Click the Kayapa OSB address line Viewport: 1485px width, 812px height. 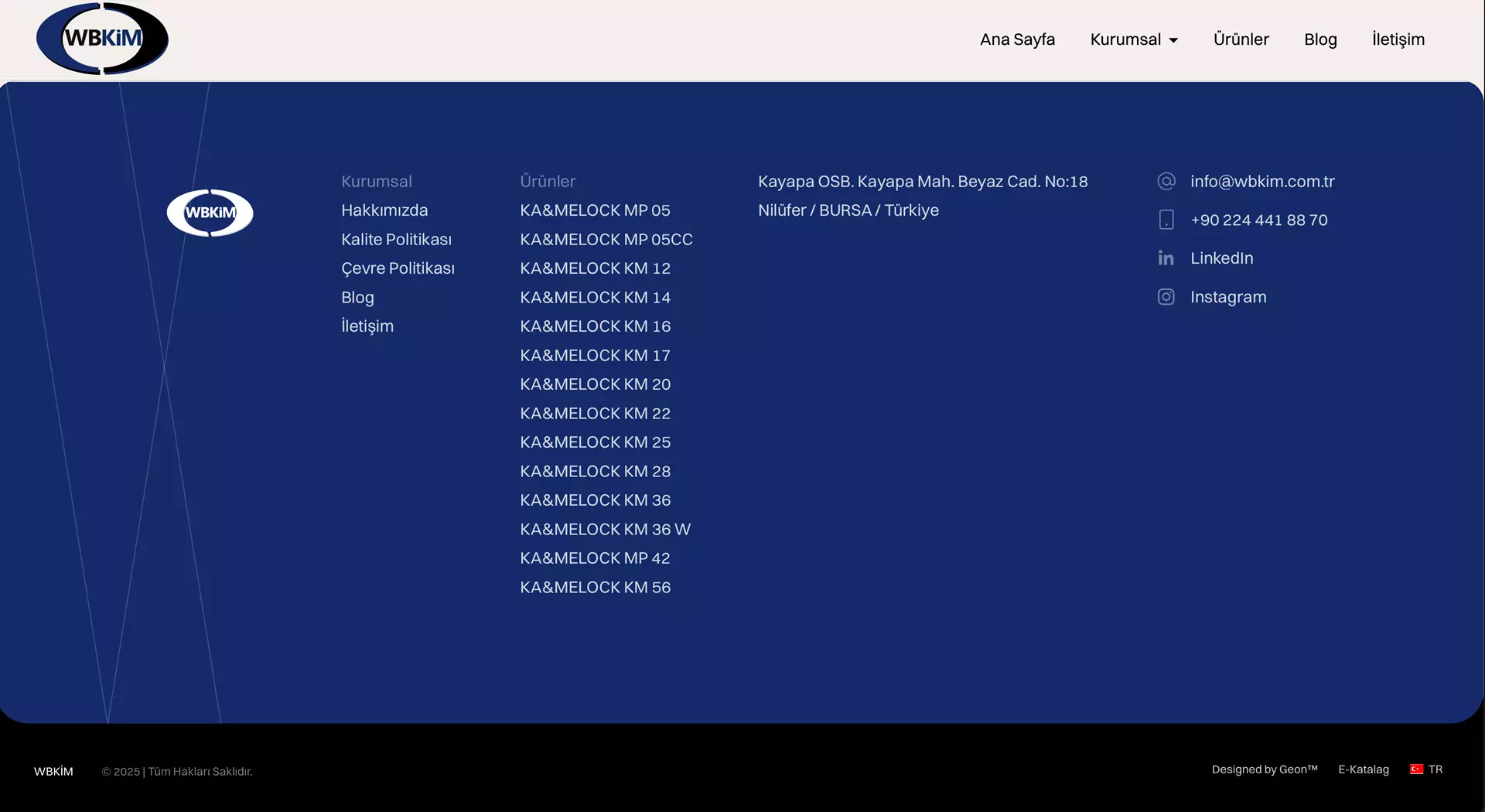pyautogui.click(x=923, y=182)
